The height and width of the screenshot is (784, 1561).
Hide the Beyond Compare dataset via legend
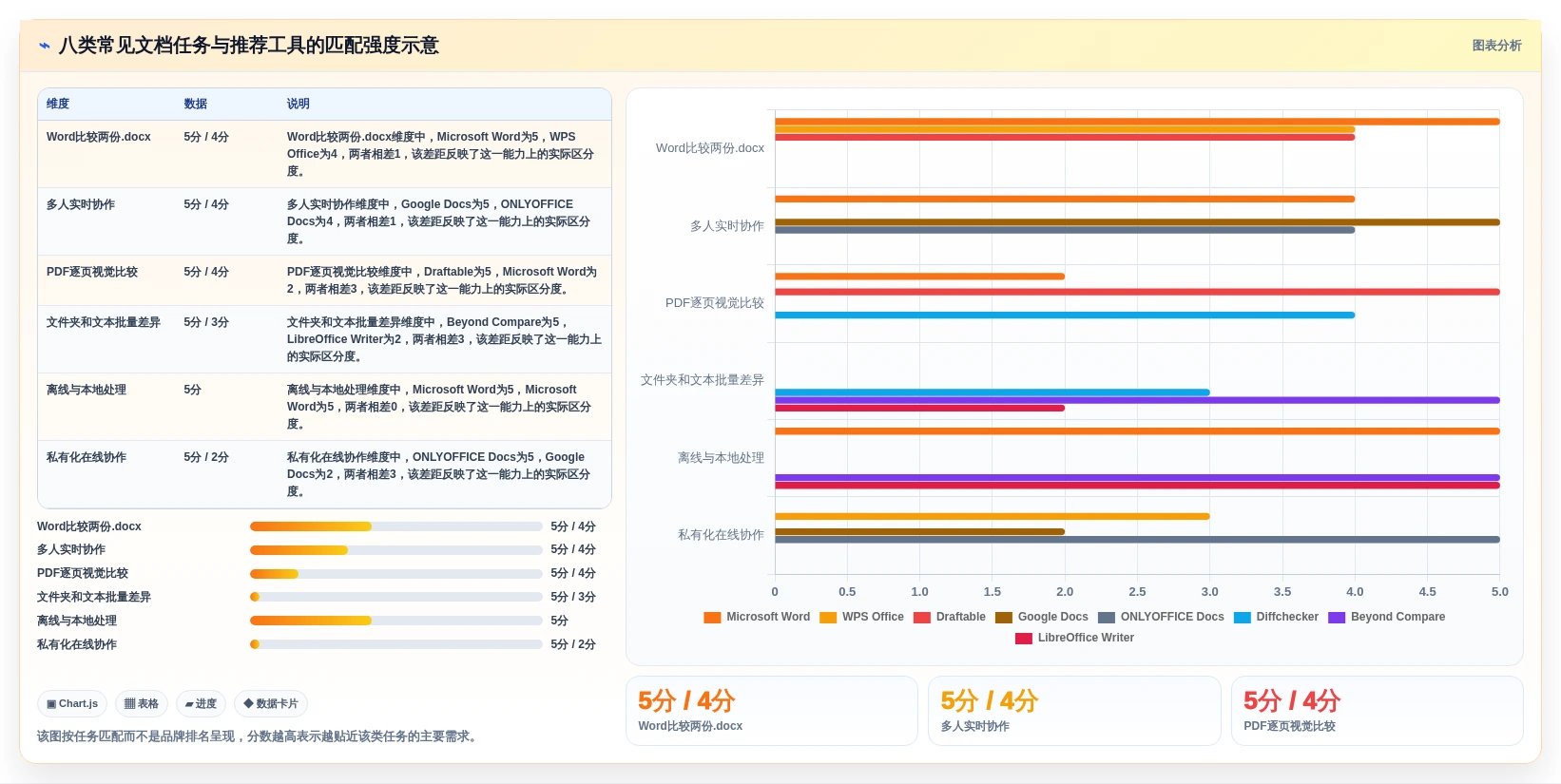click(x=1387, y=617)
